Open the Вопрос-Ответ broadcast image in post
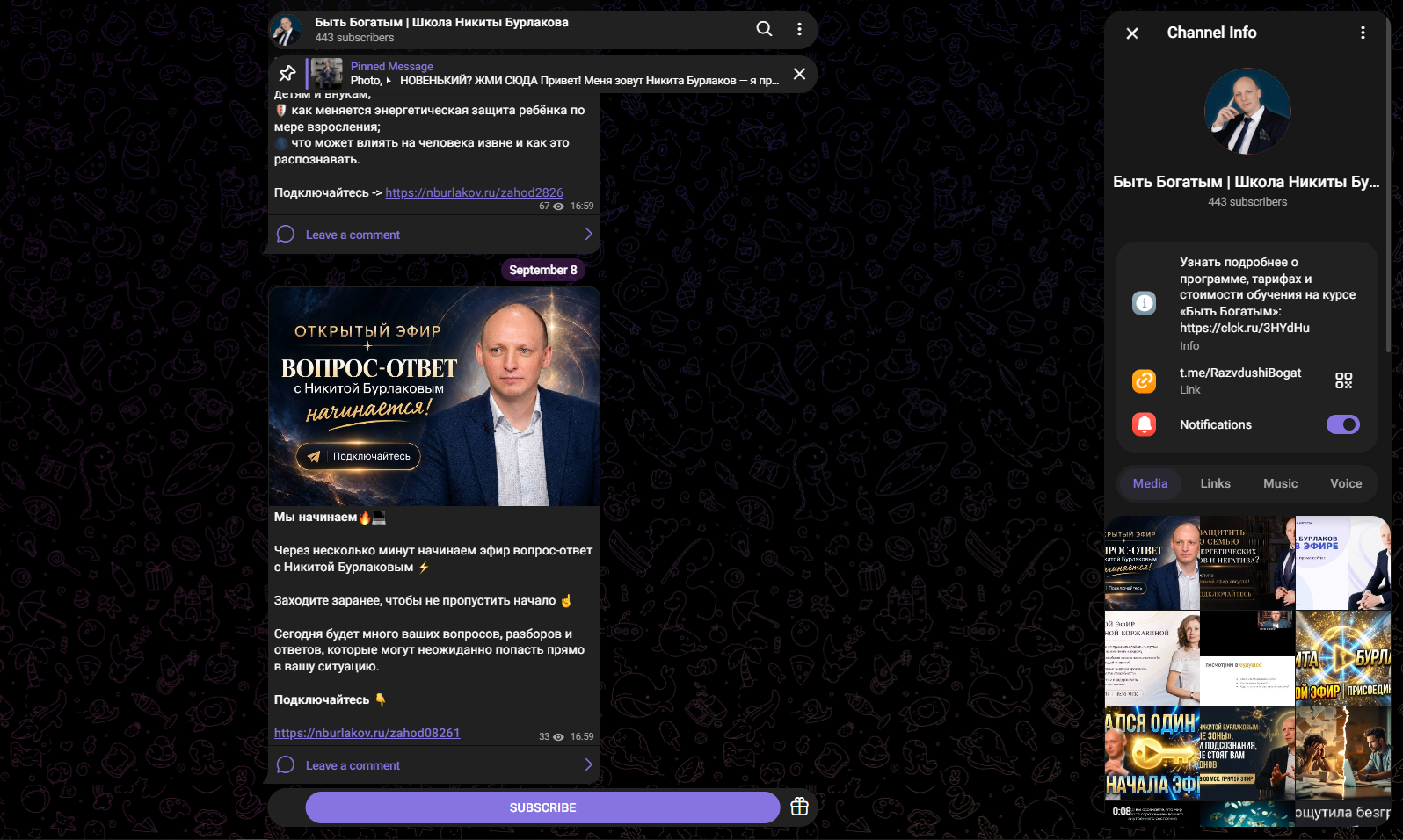The image size is (1403, 840). 434,396
